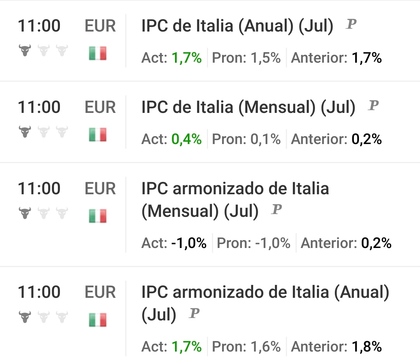The width and height of the screenshot is (420, 364).
Task: Click Pron: 1,5% forecast in first row
Action: [246, 58]
